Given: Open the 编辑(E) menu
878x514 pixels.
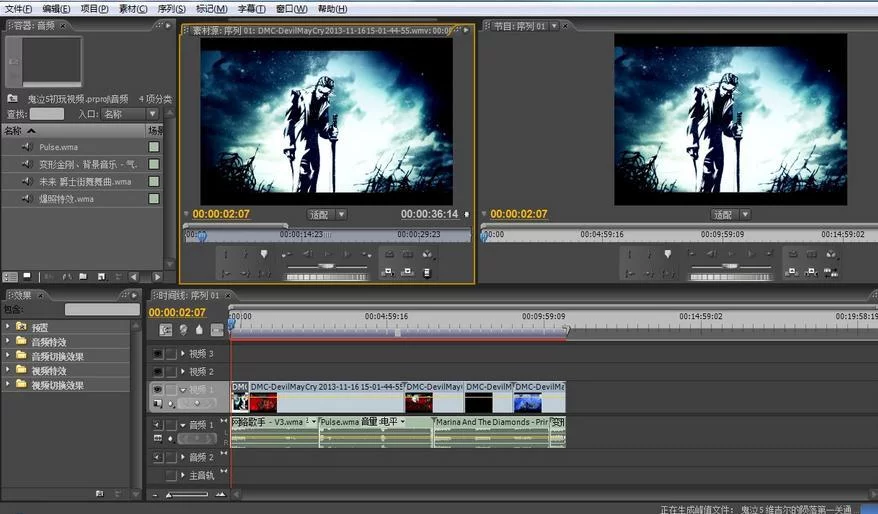Looking at the screenshot, I should (x=56, y=9).
